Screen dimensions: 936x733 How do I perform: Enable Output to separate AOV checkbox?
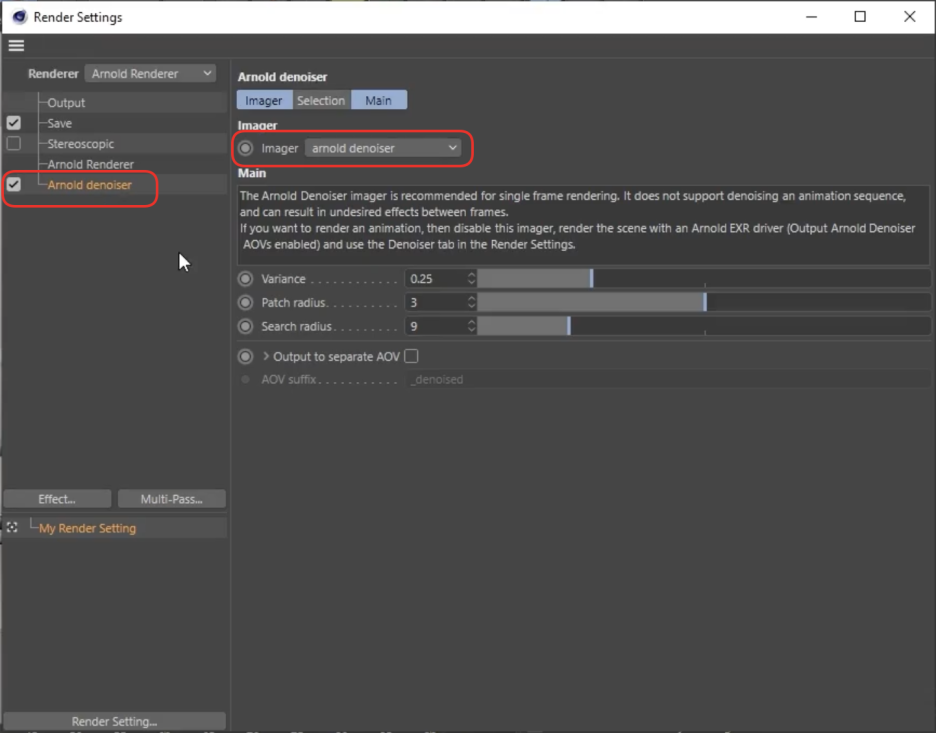[x=411, y=356]
